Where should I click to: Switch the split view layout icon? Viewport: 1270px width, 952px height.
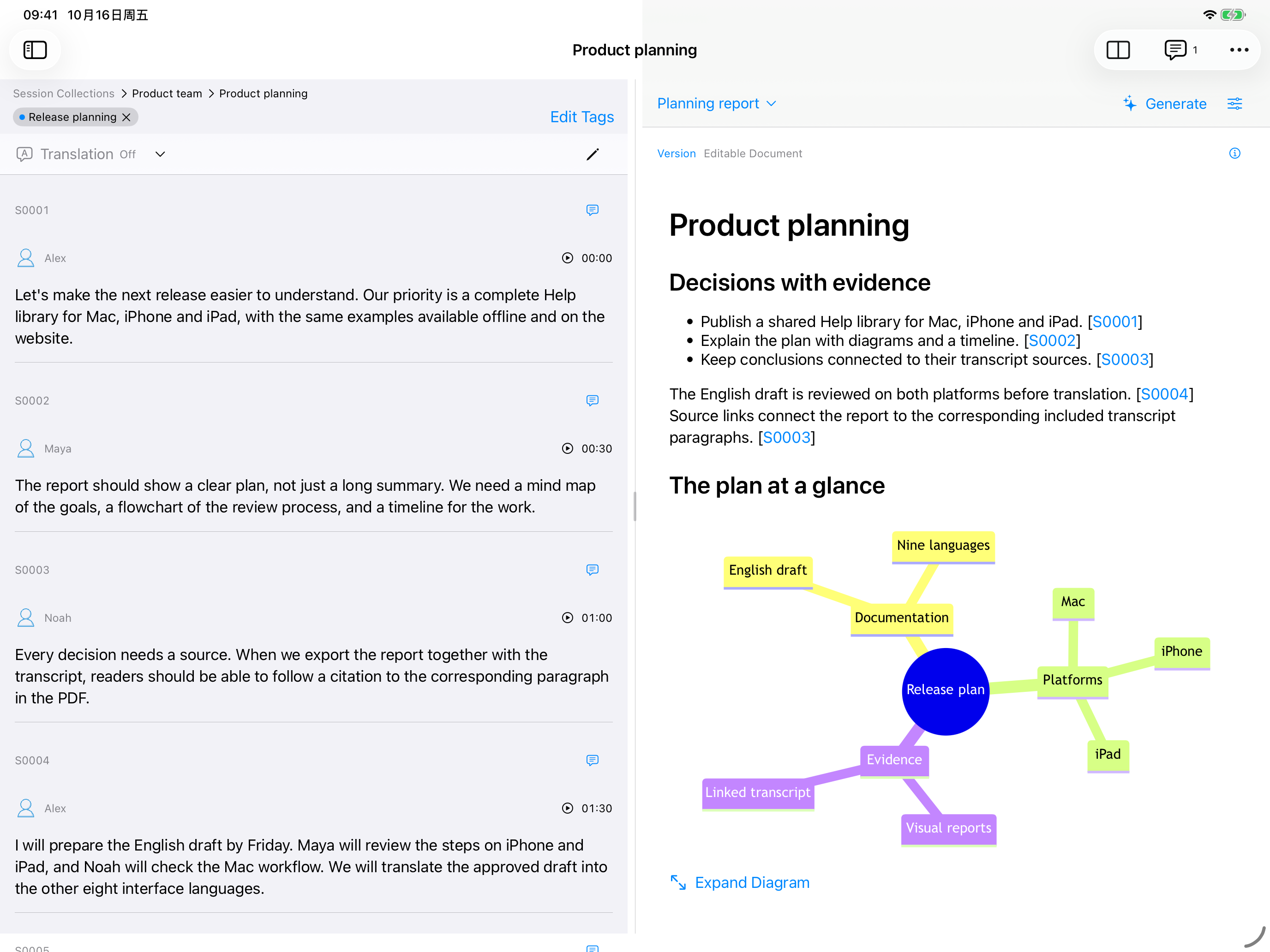(x=1118, y=50)
